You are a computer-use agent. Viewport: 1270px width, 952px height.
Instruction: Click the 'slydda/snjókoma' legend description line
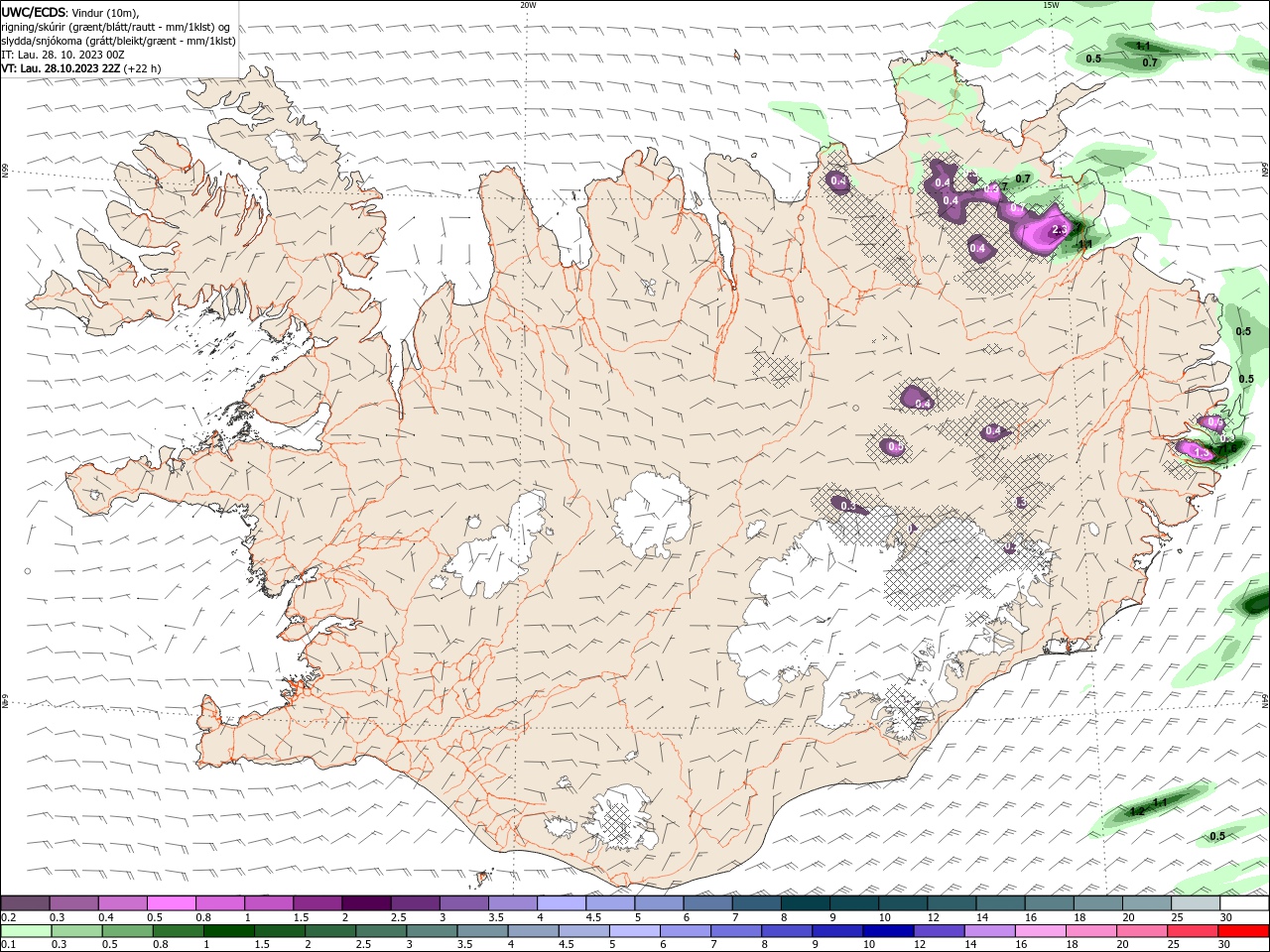(x=118, y=41)
